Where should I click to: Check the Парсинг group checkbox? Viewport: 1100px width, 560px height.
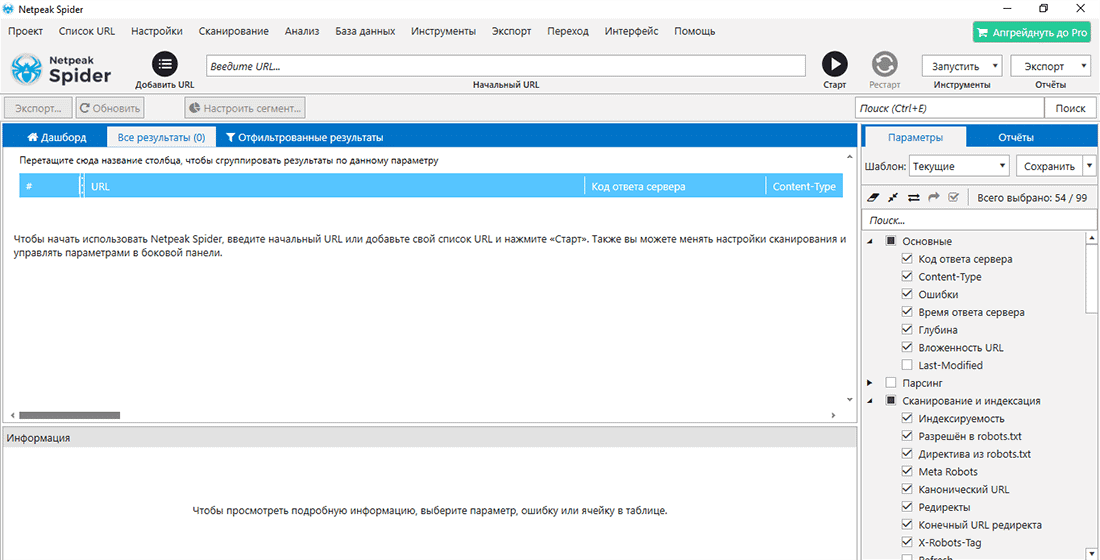coord(891,383)
